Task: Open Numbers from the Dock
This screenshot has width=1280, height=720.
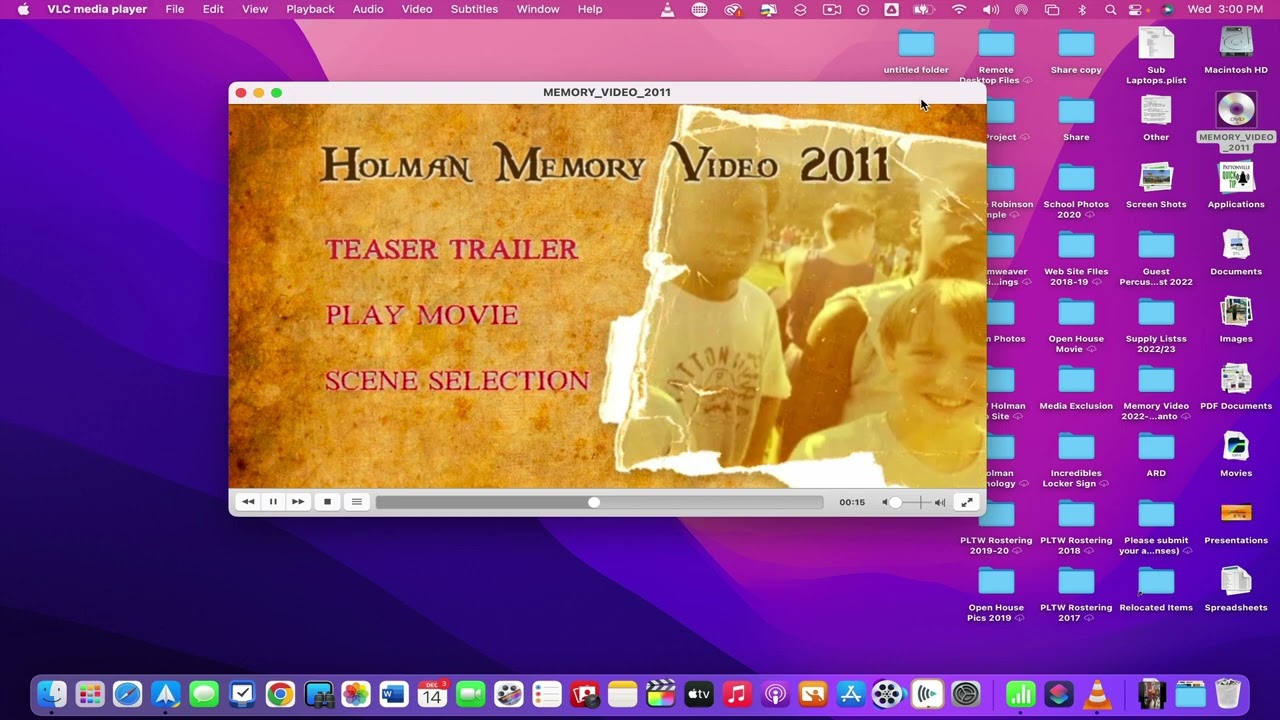Action: 1021,693
